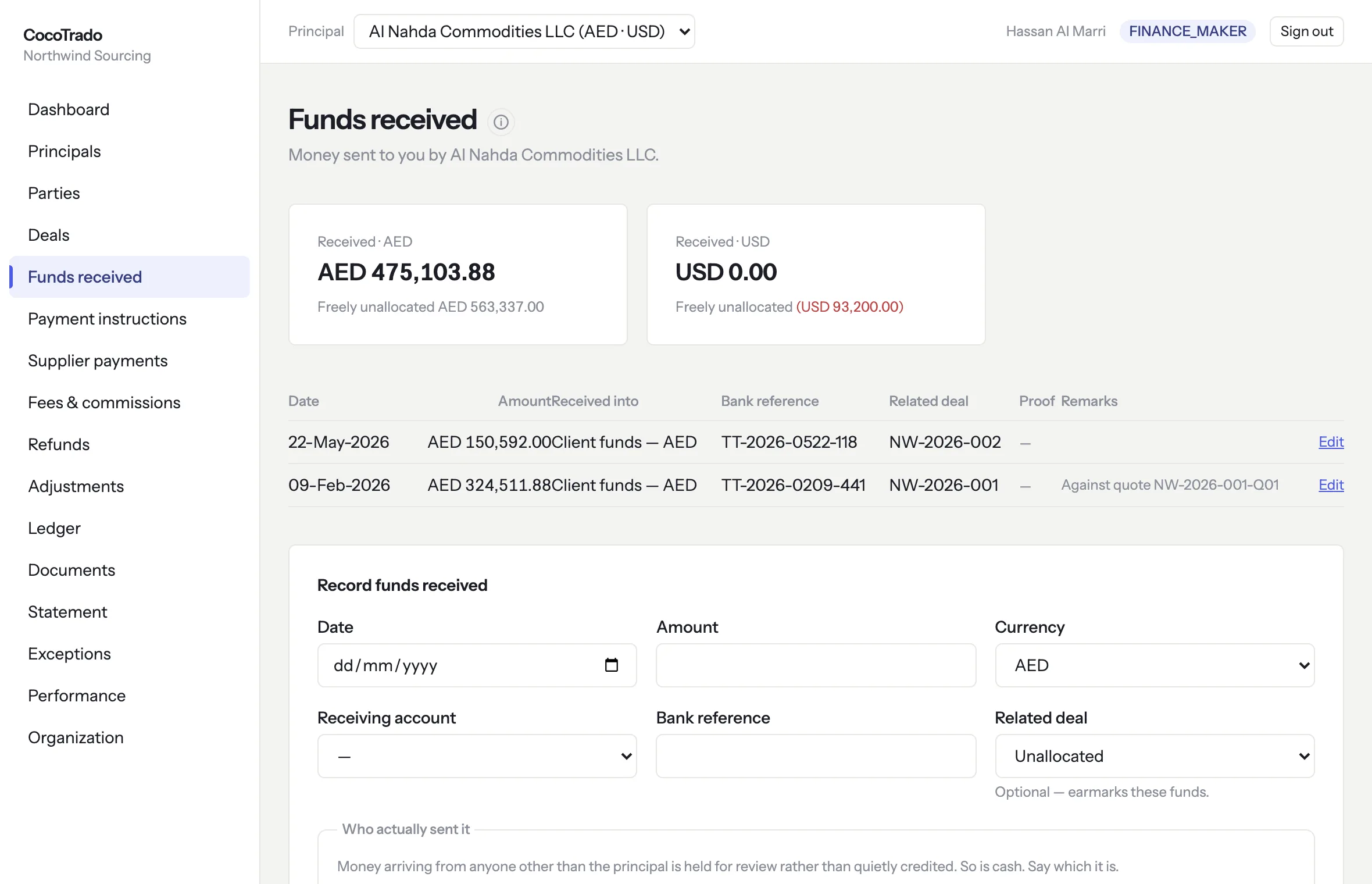Click the amount AED 324,511.88
Viewport: 1372px width, 884px height.
(x=490, y=485)
